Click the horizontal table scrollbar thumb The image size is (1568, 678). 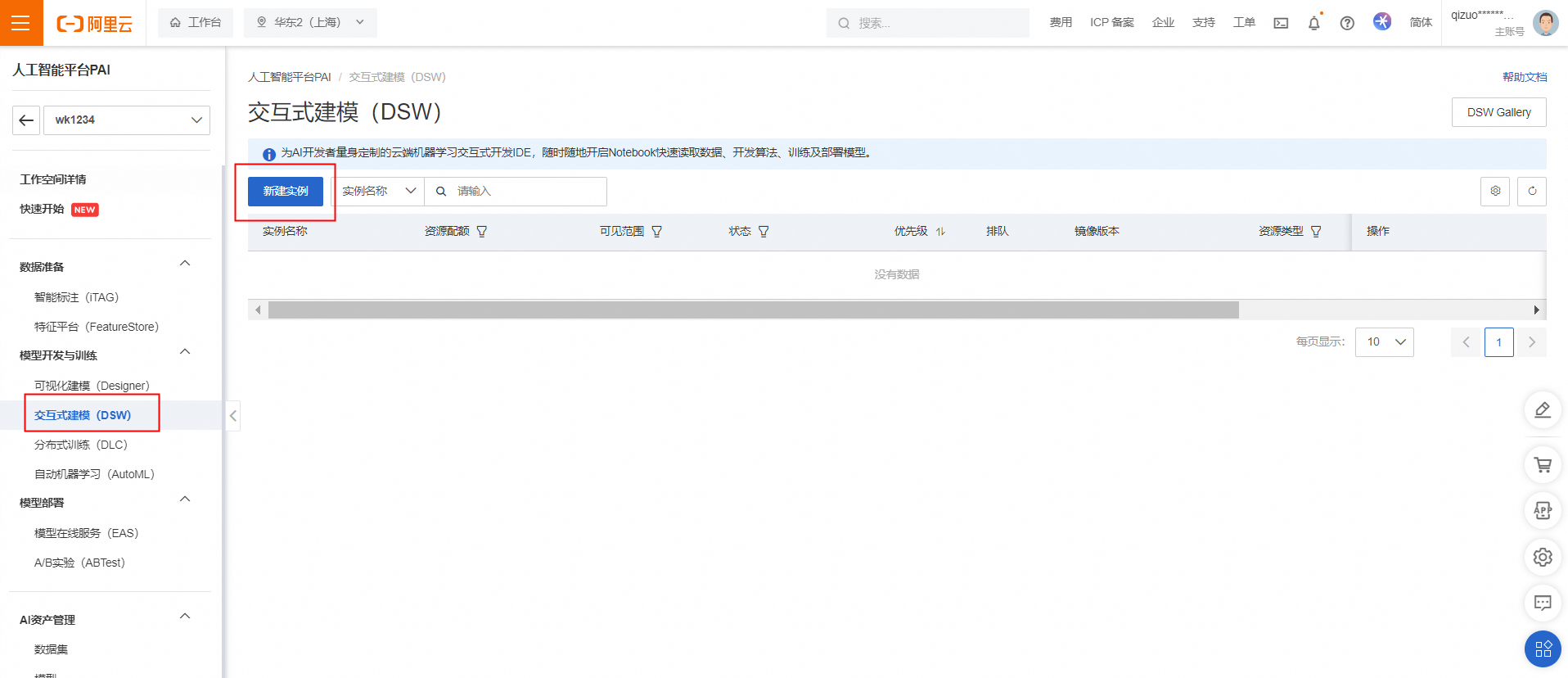(753, 310)
